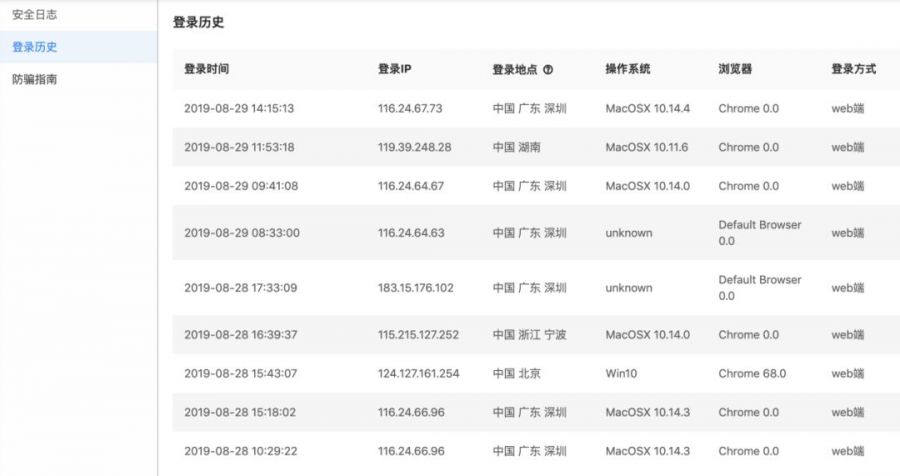Click the 登录时间 column header
This screenshot has width=900, height=476.
pyautogui.click(x=206, y=70)
